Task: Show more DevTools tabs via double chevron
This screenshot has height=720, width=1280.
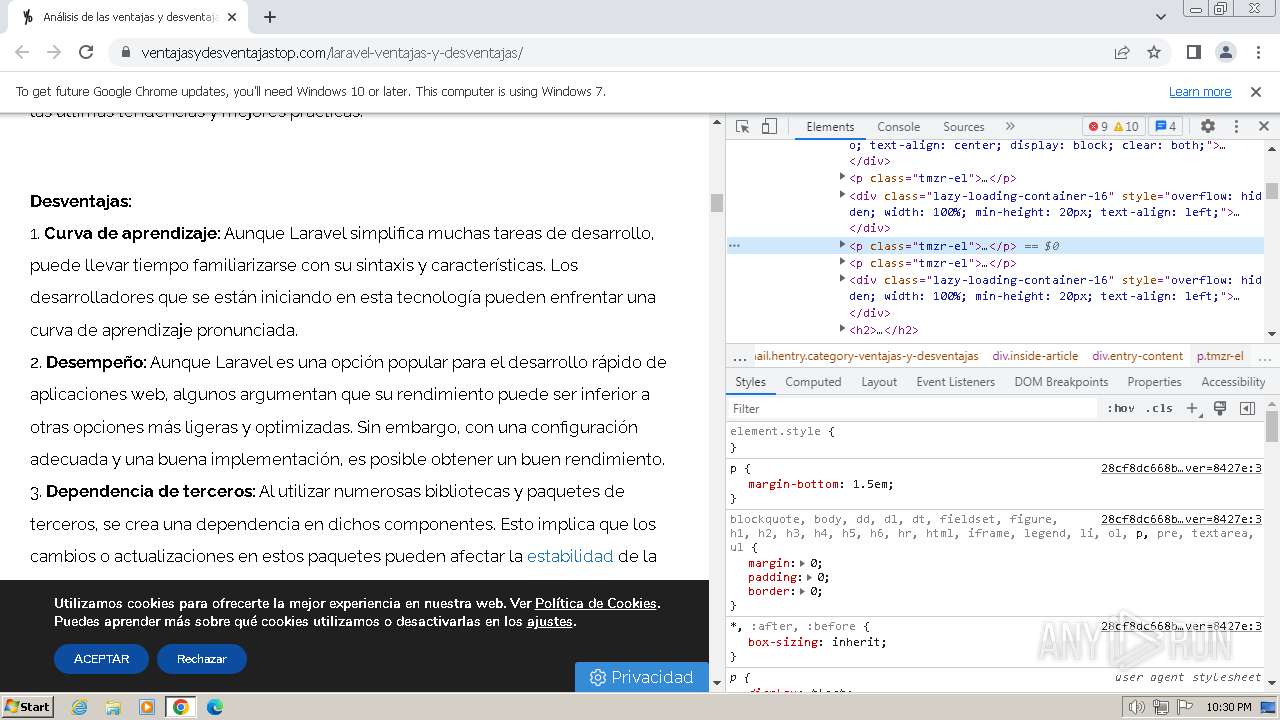Action: point(1010,127)
